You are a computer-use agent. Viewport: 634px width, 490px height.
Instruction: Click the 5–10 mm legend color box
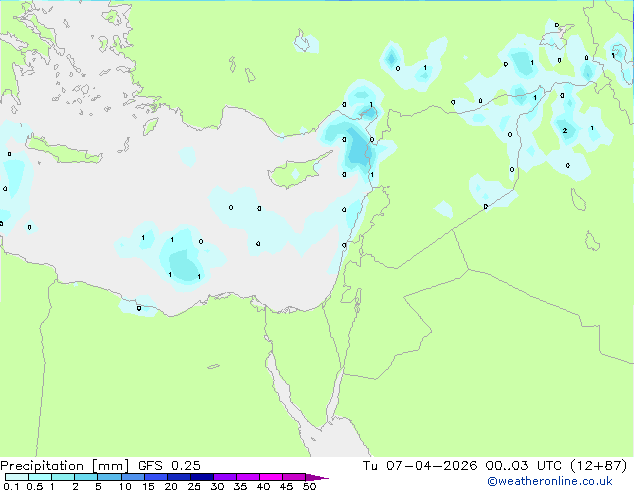pyautogui.click(x=109, y=477)
